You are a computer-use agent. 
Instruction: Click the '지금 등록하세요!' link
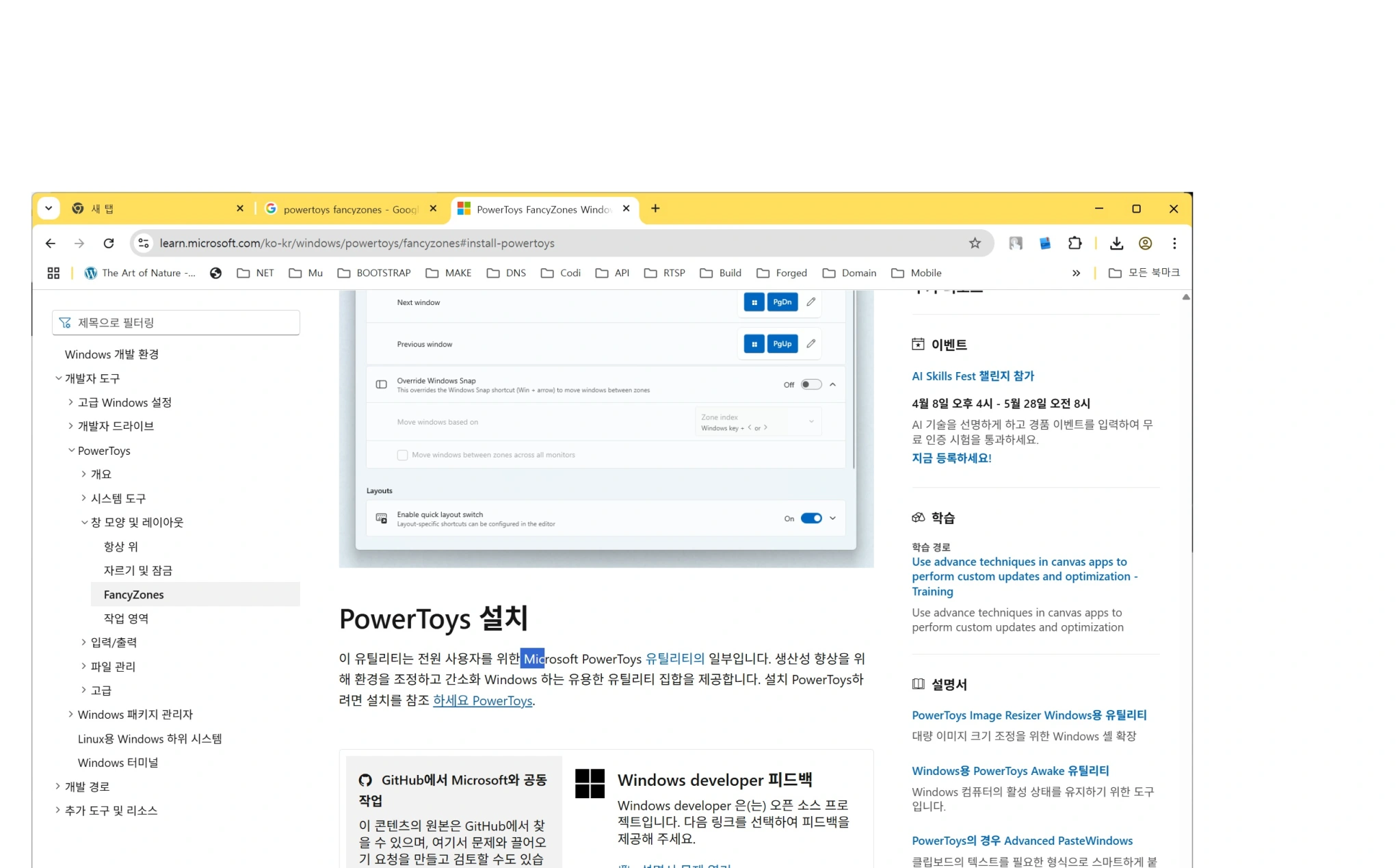tap(951, 458)
